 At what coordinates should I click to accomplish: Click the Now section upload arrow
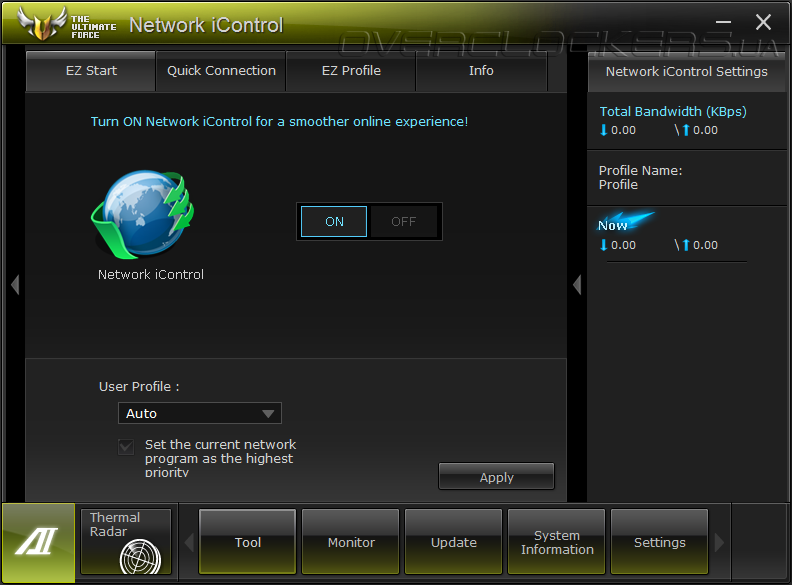(x=685, y=245)
